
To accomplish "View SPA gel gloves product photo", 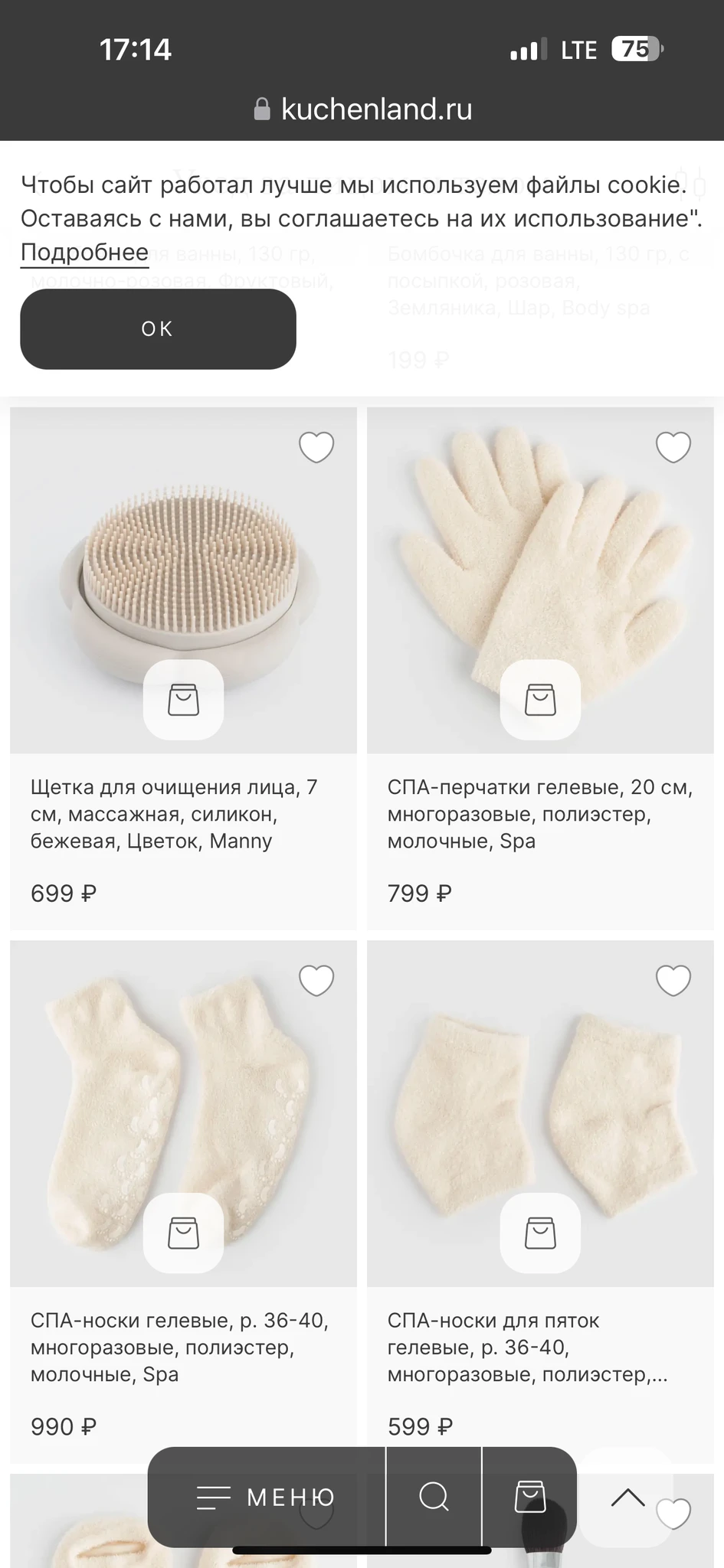I will tap(540, 580).
